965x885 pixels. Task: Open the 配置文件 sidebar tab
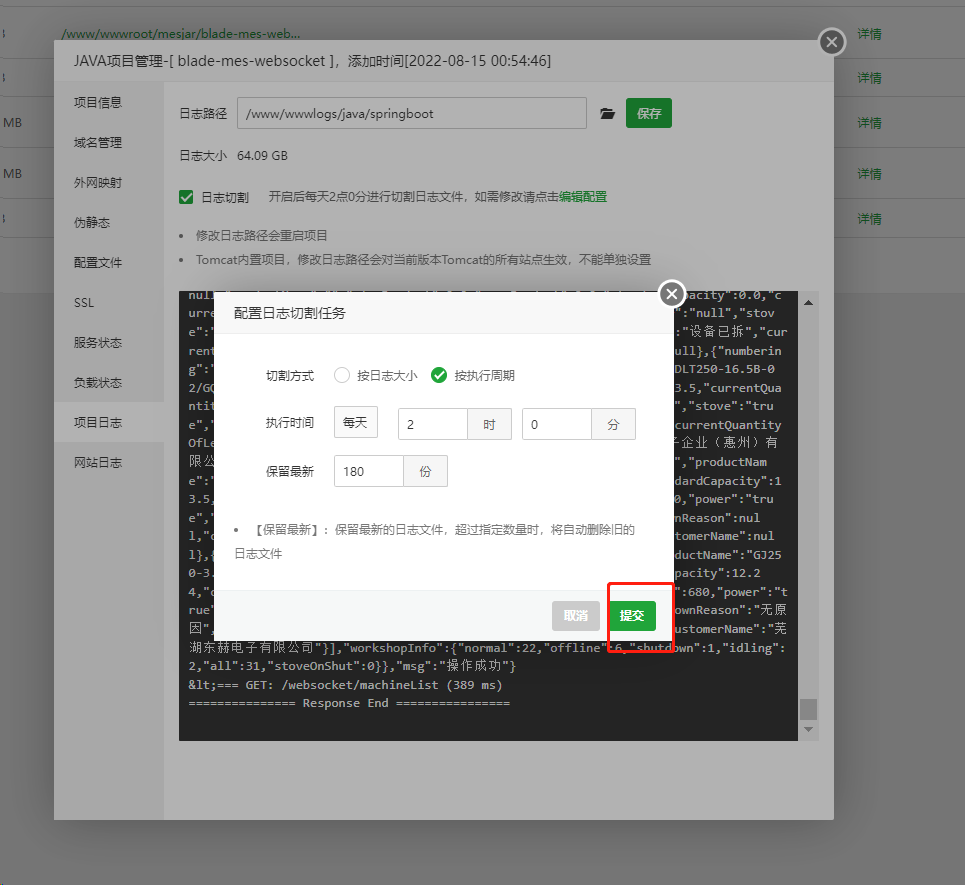tap(110, 262)
